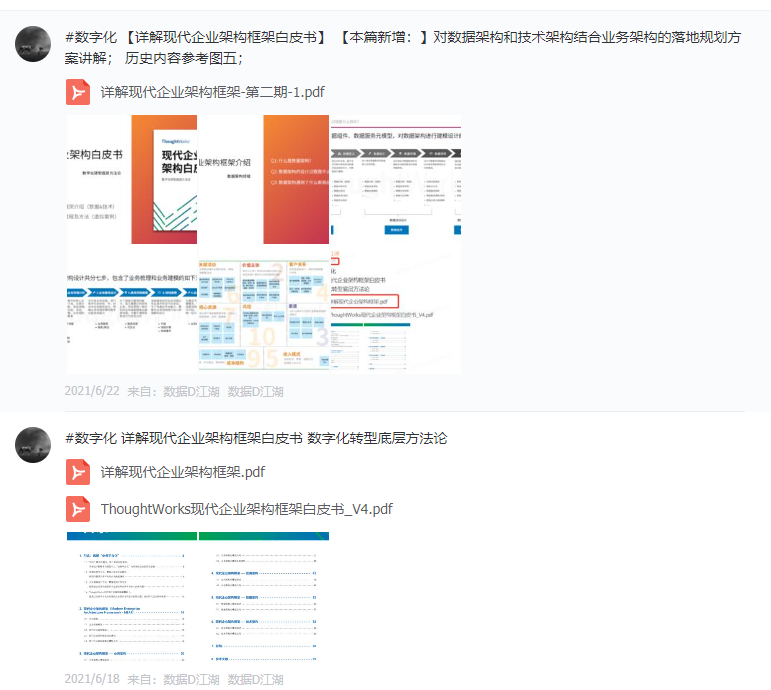771x690 pixels.
Task: Open file 详解现代企业架构框架.pdf
Action: (x=182, y=472)
